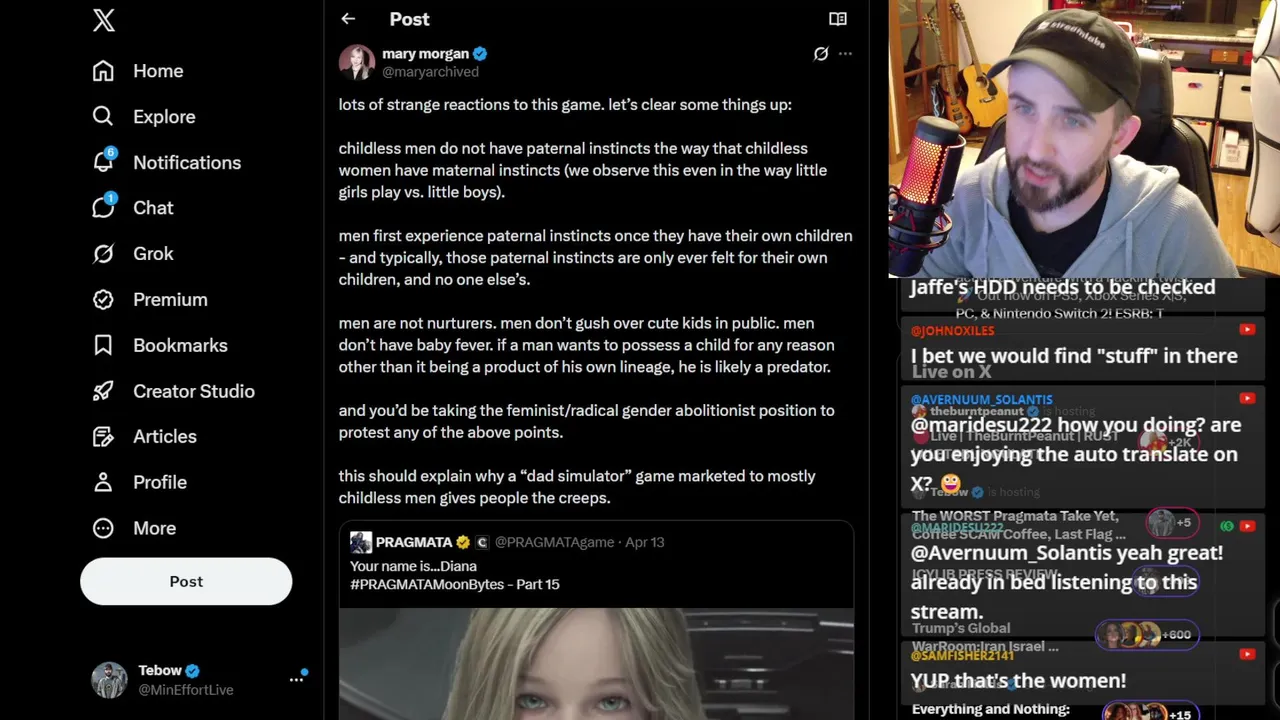The width and height of the screenshot is (1280, 720).
Task: Click the @JOHNOXILES chat username
Action: click(x=953, y=331)
